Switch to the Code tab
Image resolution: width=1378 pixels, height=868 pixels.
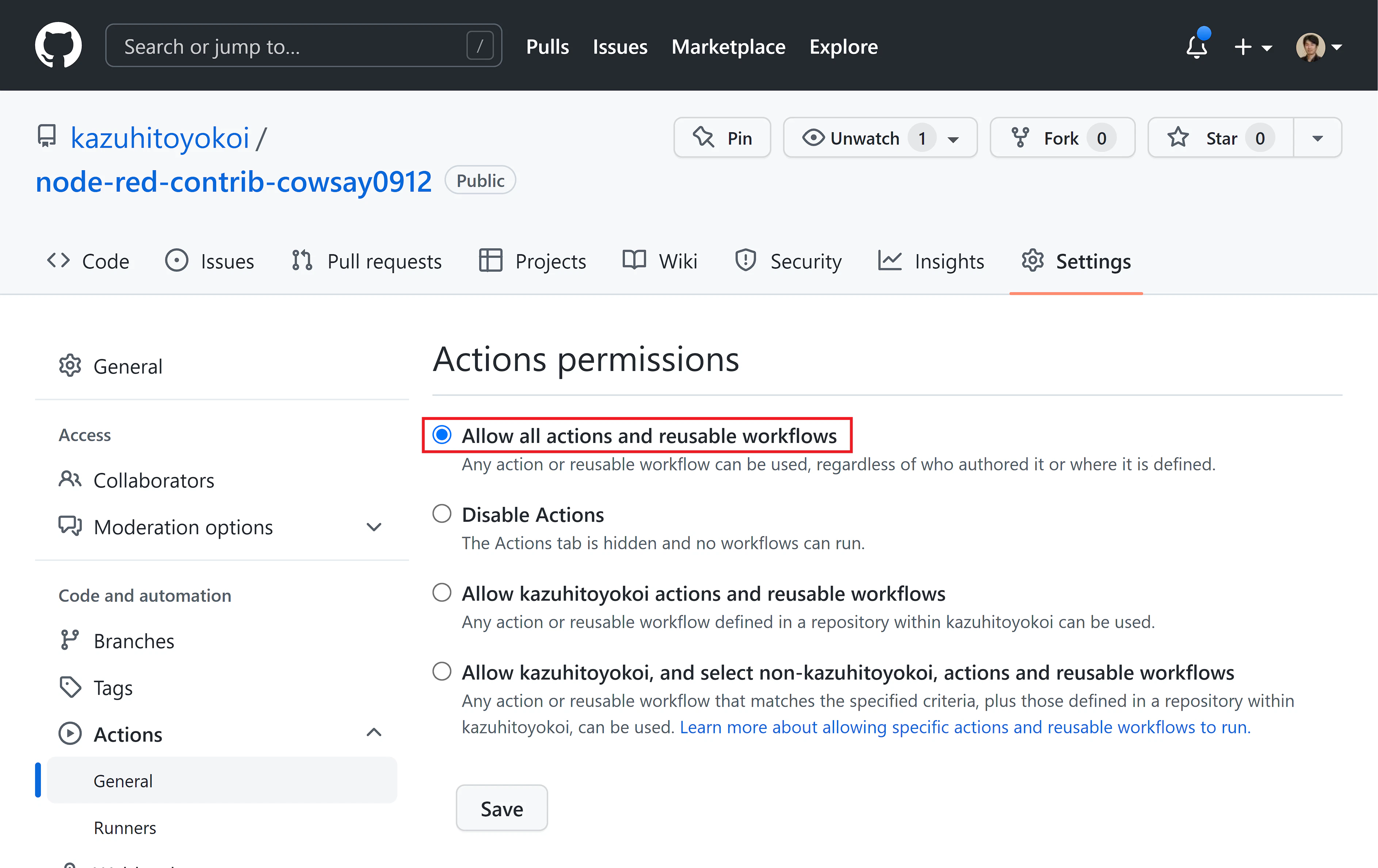click(x=88, y=261)
